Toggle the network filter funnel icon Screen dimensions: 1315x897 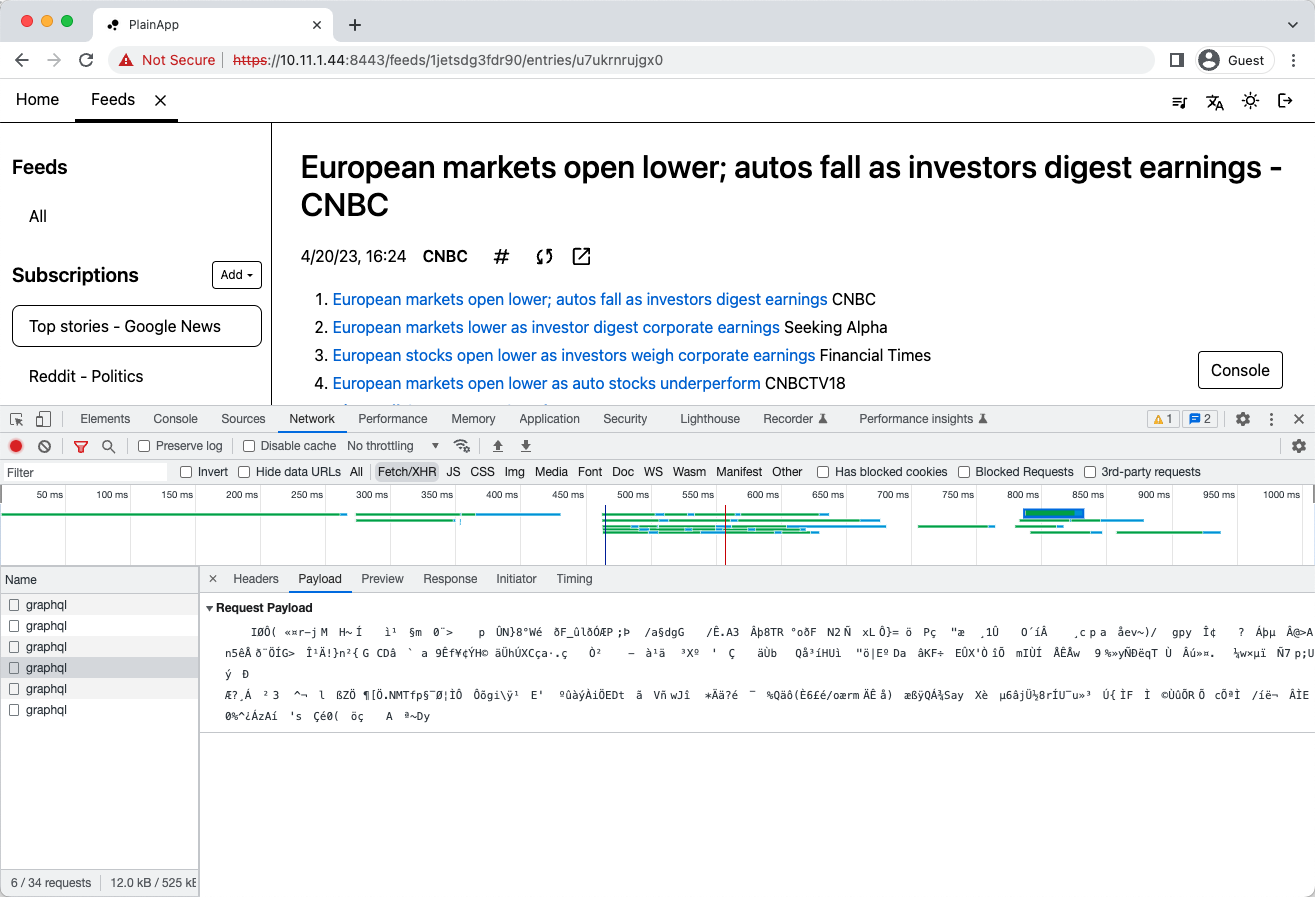(x=81, y=446)
